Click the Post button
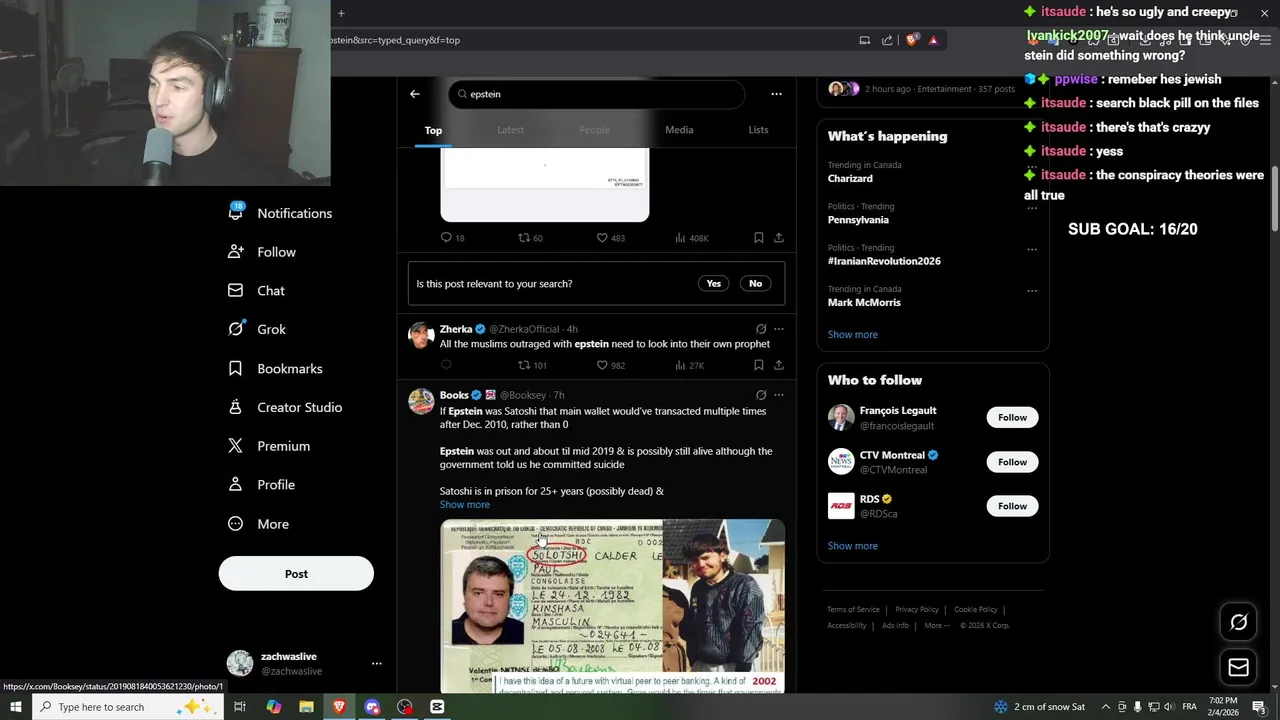 coord(296,574)
